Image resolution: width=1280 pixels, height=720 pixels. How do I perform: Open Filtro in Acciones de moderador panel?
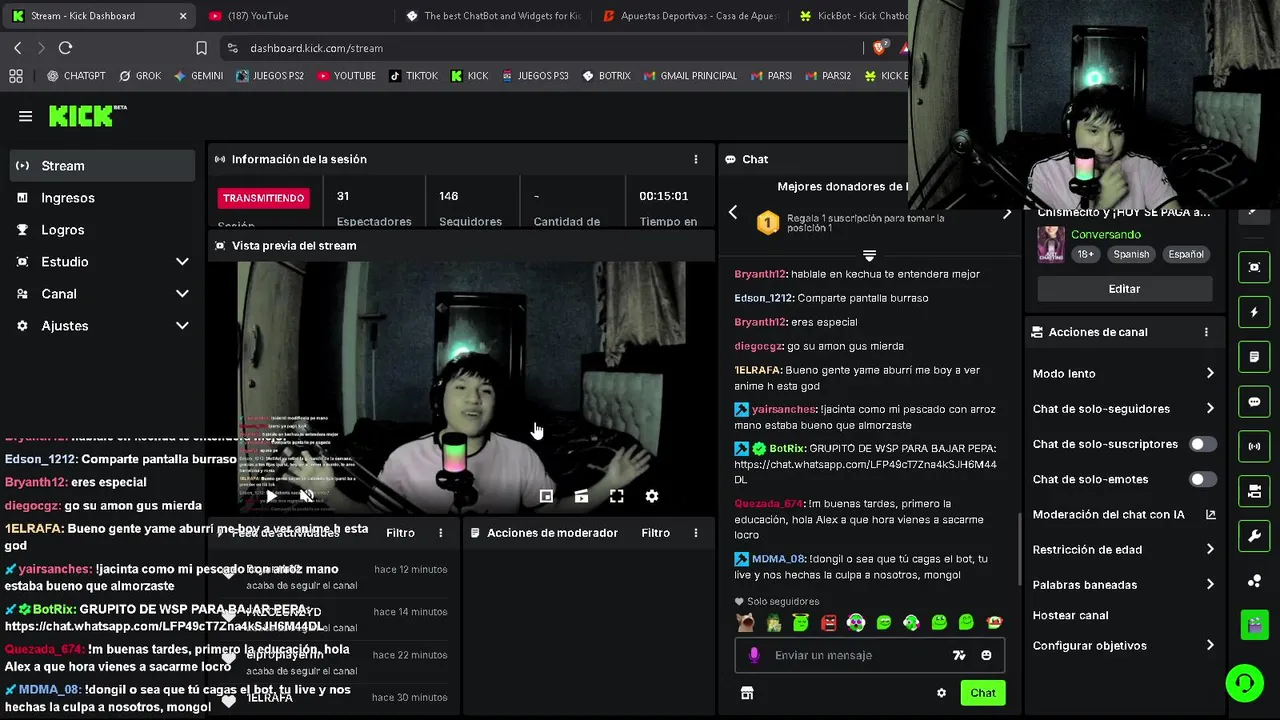(x=655, y=533)
